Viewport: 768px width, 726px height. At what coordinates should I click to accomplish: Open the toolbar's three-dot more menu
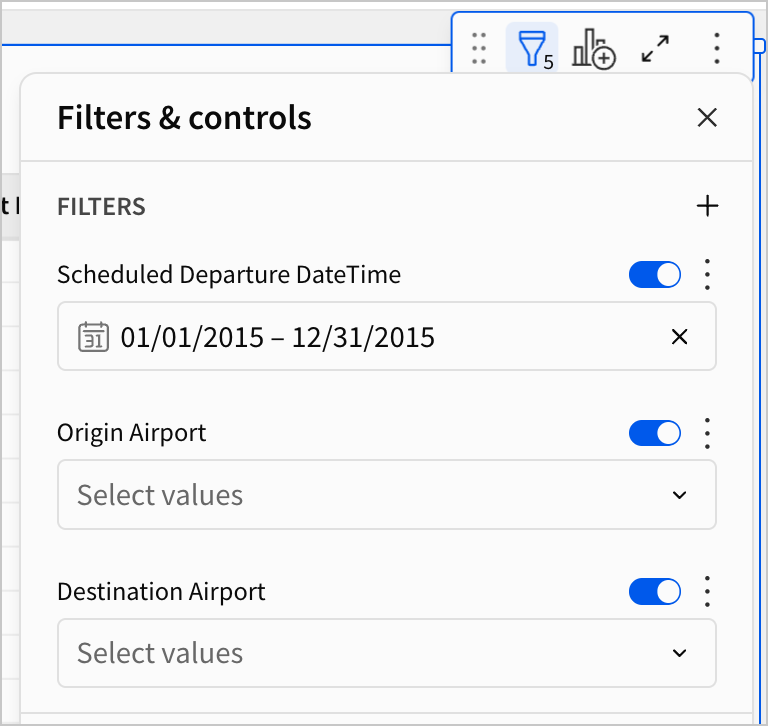click(716, 48)
